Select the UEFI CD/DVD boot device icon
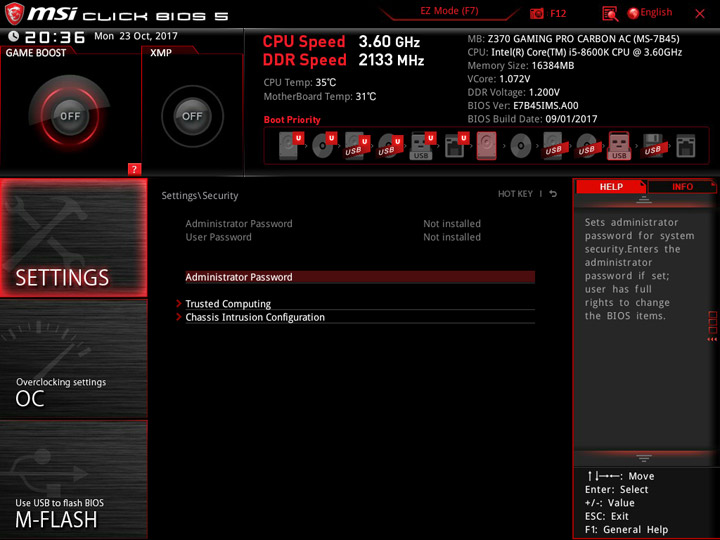Viewport: 720px width, 540px height. (x=324, y=146)
